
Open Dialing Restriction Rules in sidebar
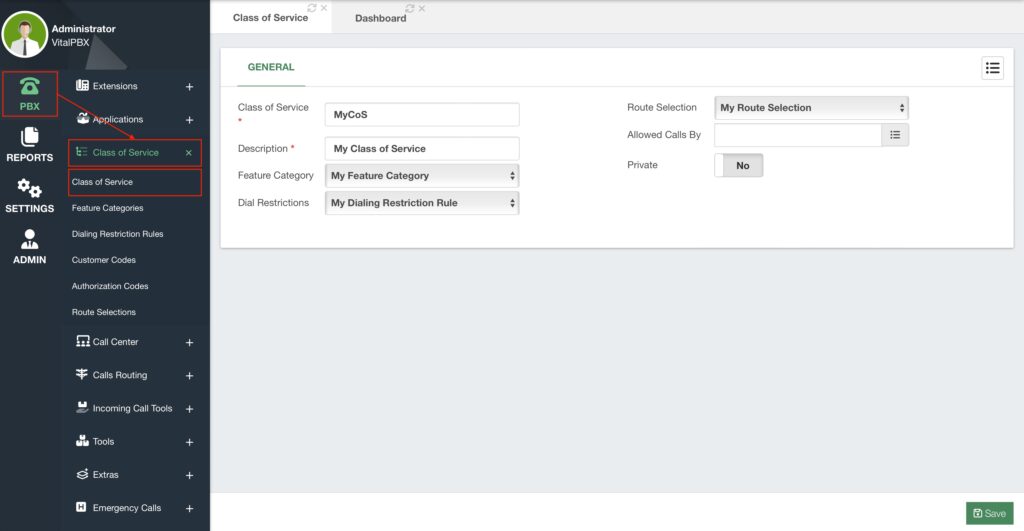tap(117, 234)
